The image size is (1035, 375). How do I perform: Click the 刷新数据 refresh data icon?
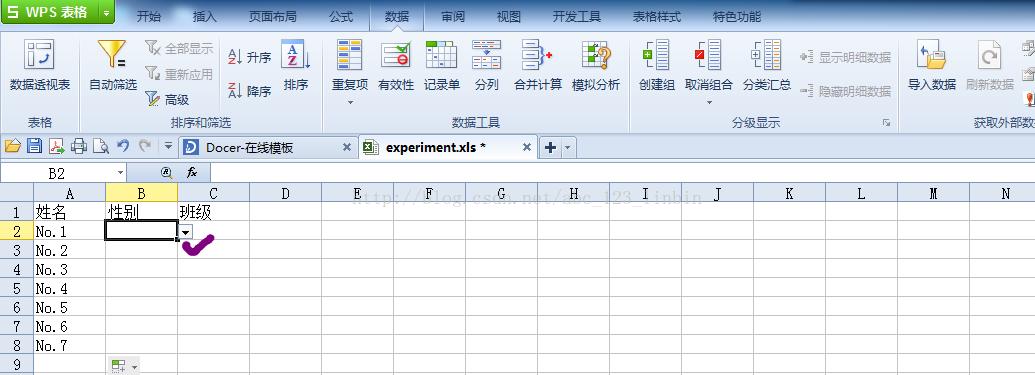coord(989,54)
